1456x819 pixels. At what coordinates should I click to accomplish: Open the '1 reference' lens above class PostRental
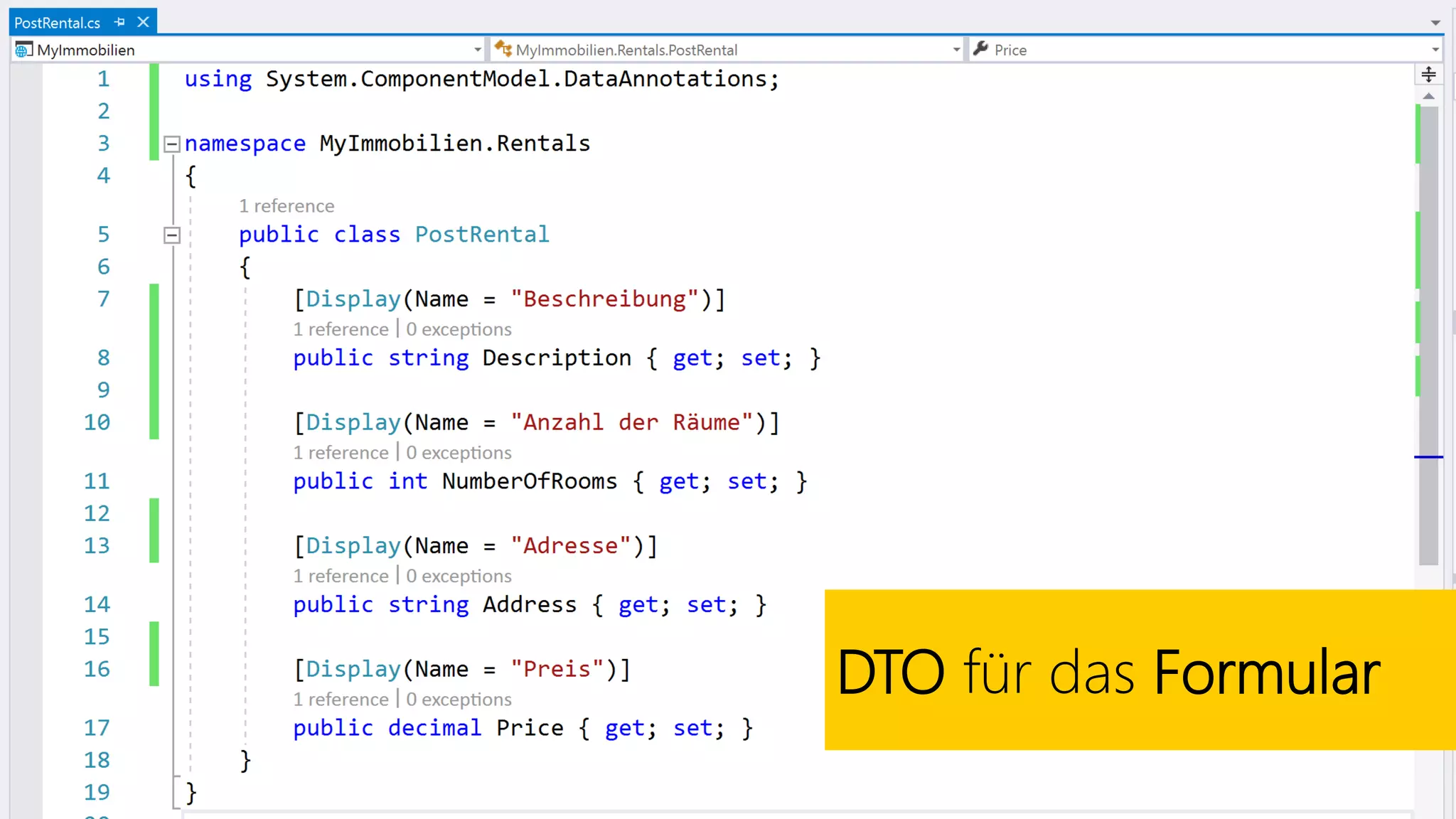pyautogui.click(x=287, y=206)
